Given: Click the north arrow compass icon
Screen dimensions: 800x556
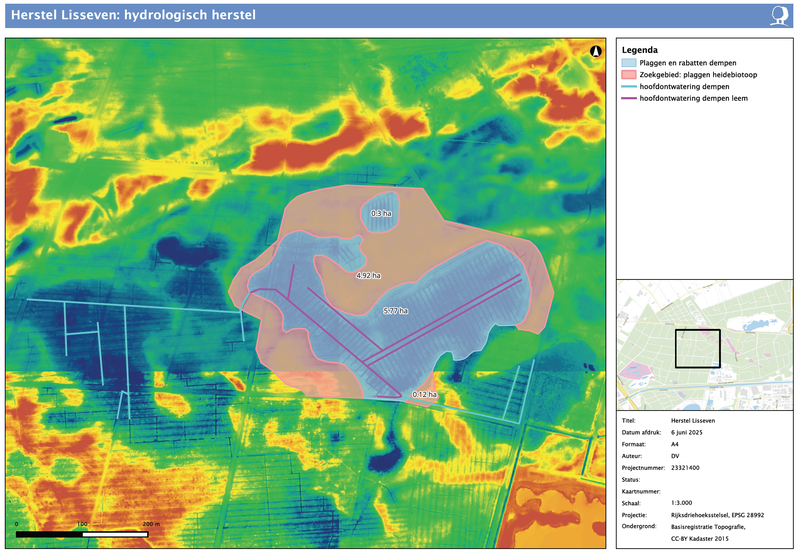Looking at the screenshot, I should (x=597, y=51).
